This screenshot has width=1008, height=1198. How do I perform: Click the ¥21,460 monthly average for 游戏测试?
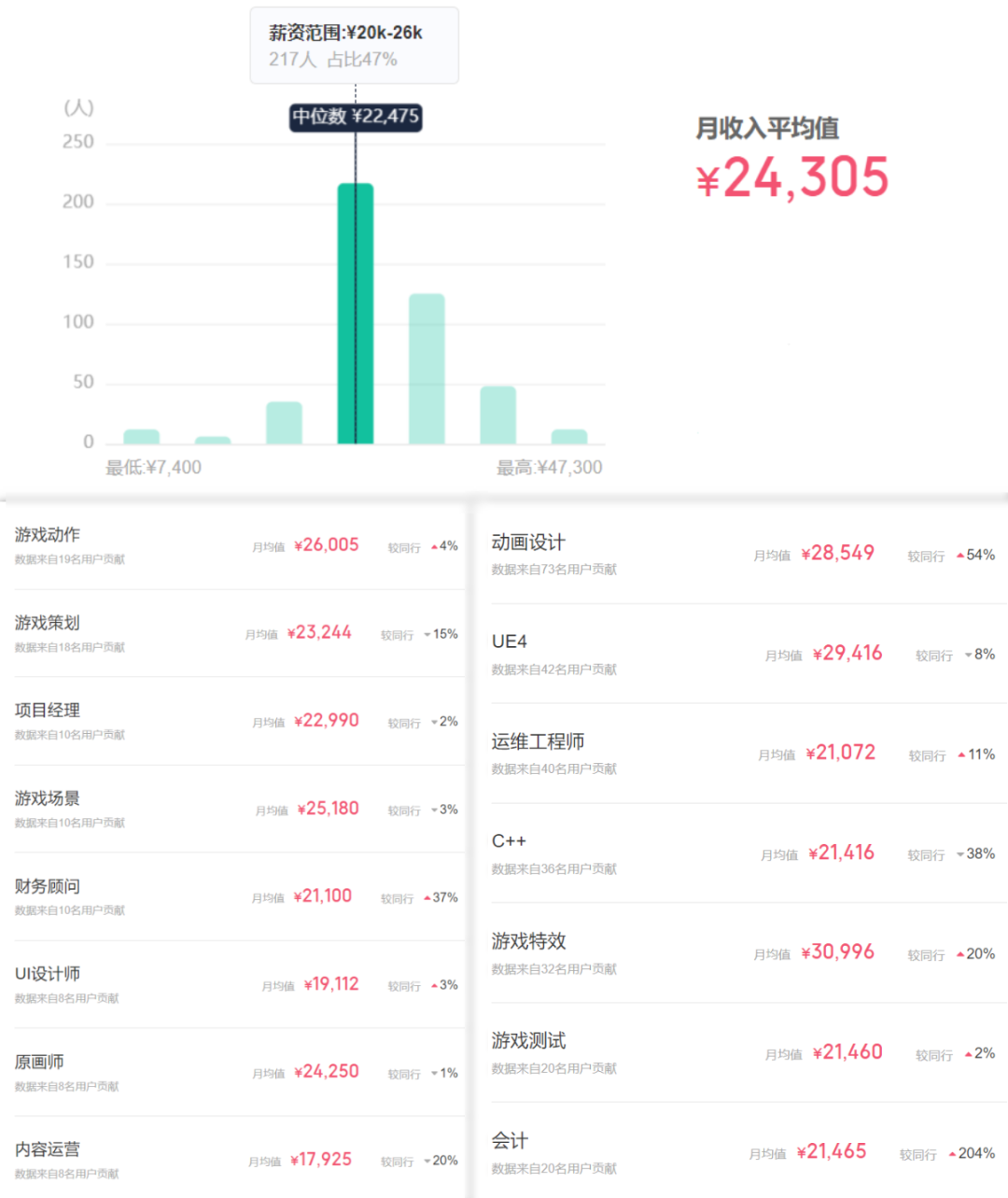[x=847, y=1052]
